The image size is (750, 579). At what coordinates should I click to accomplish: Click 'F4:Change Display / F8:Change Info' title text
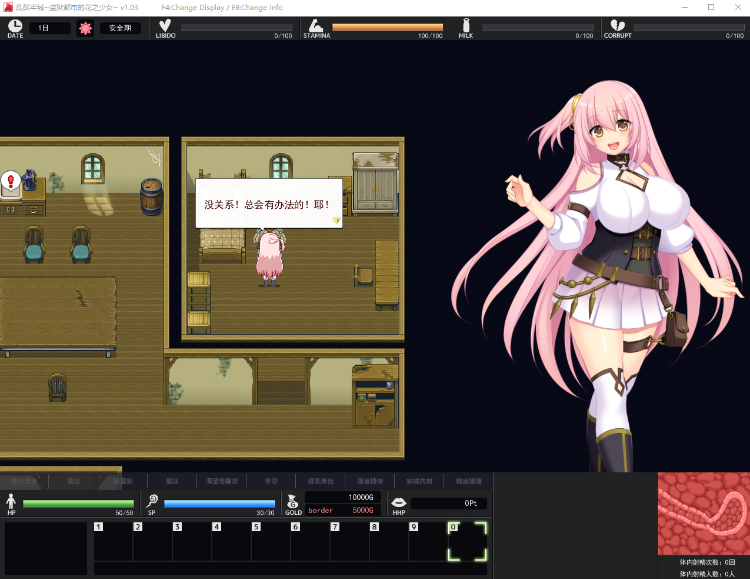click(222, 8)
